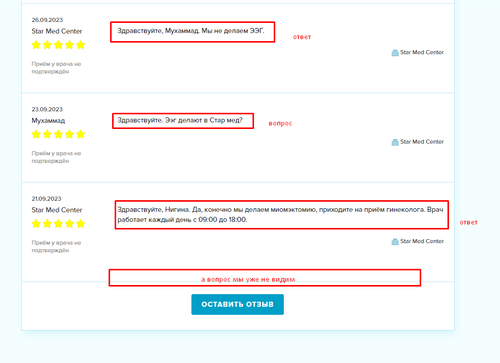The width and height of the screenshot is (500, 363).
Task: Select the date 21.09.2023
Action: click(x=46, y=199)
